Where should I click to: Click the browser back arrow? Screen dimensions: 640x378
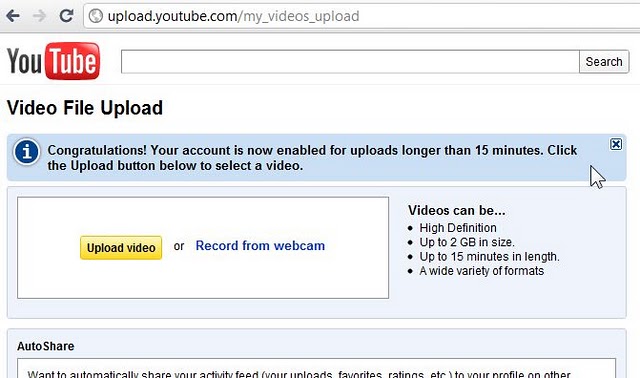point(13,16)
